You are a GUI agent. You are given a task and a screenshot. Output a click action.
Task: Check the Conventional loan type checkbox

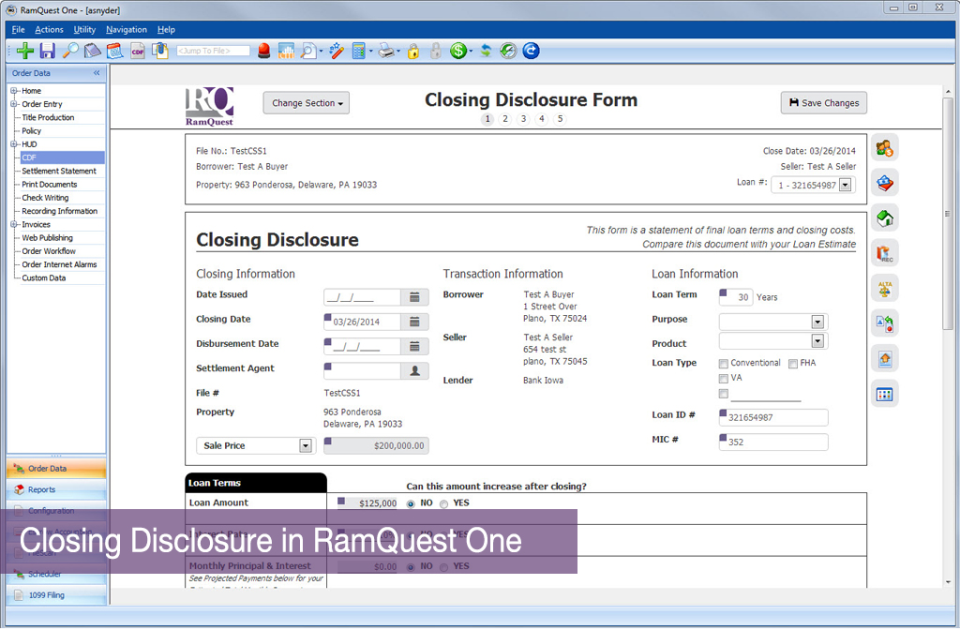point(723,363)
